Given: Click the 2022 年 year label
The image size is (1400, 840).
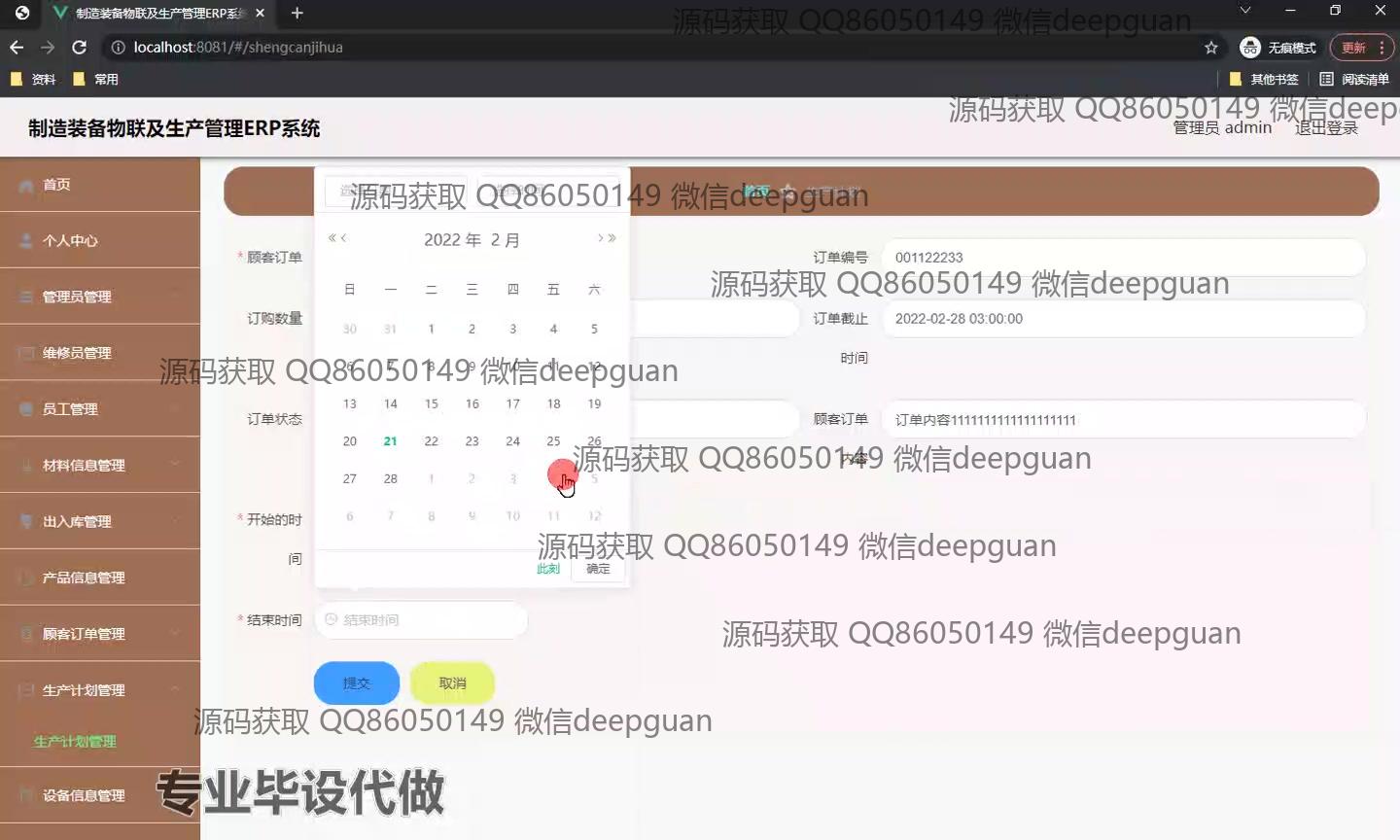Looking at the screenshot, I should point(452,240).
